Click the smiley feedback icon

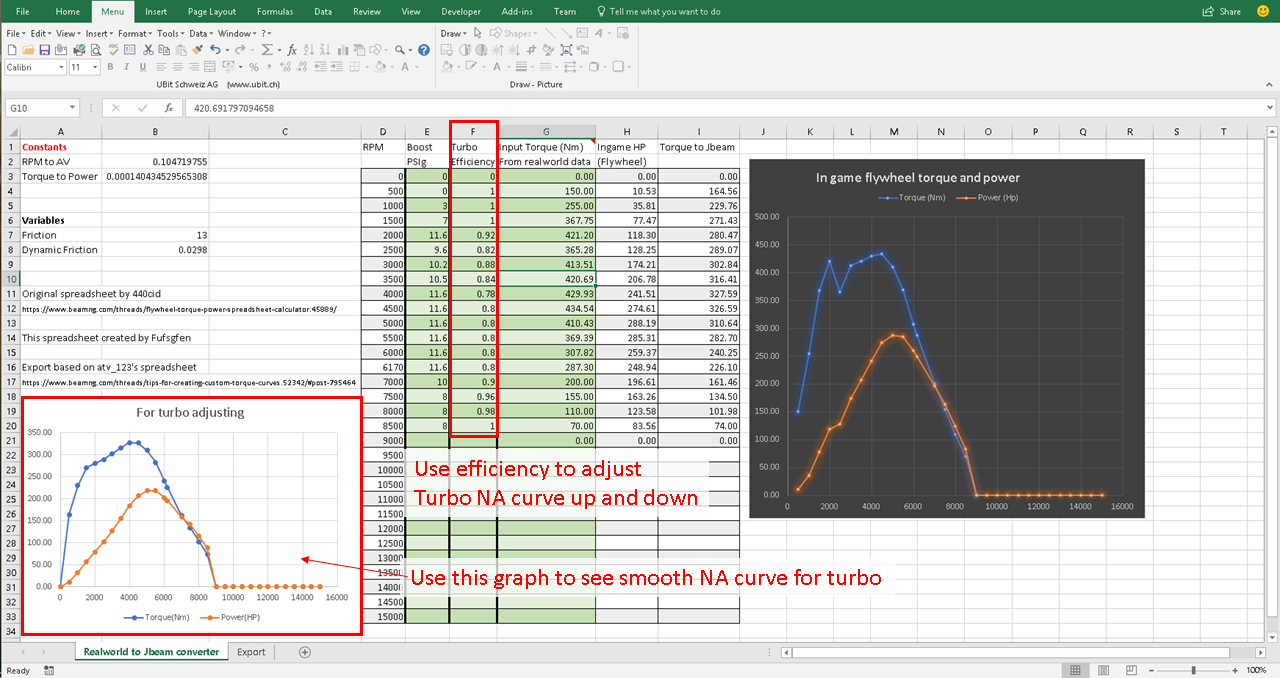tap(1263, 11)
